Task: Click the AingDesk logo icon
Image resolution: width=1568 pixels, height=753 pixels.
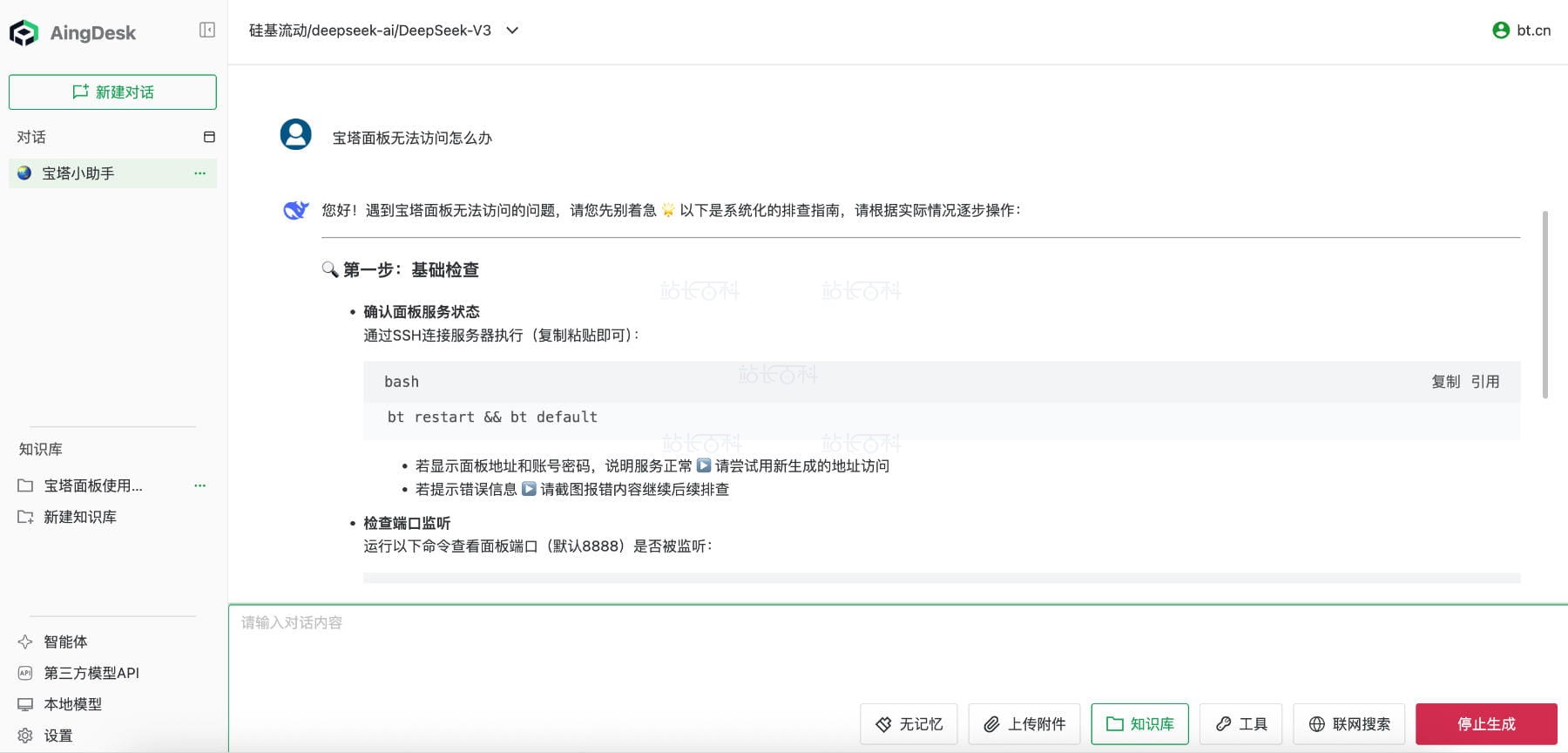Action: pos(24,32)
